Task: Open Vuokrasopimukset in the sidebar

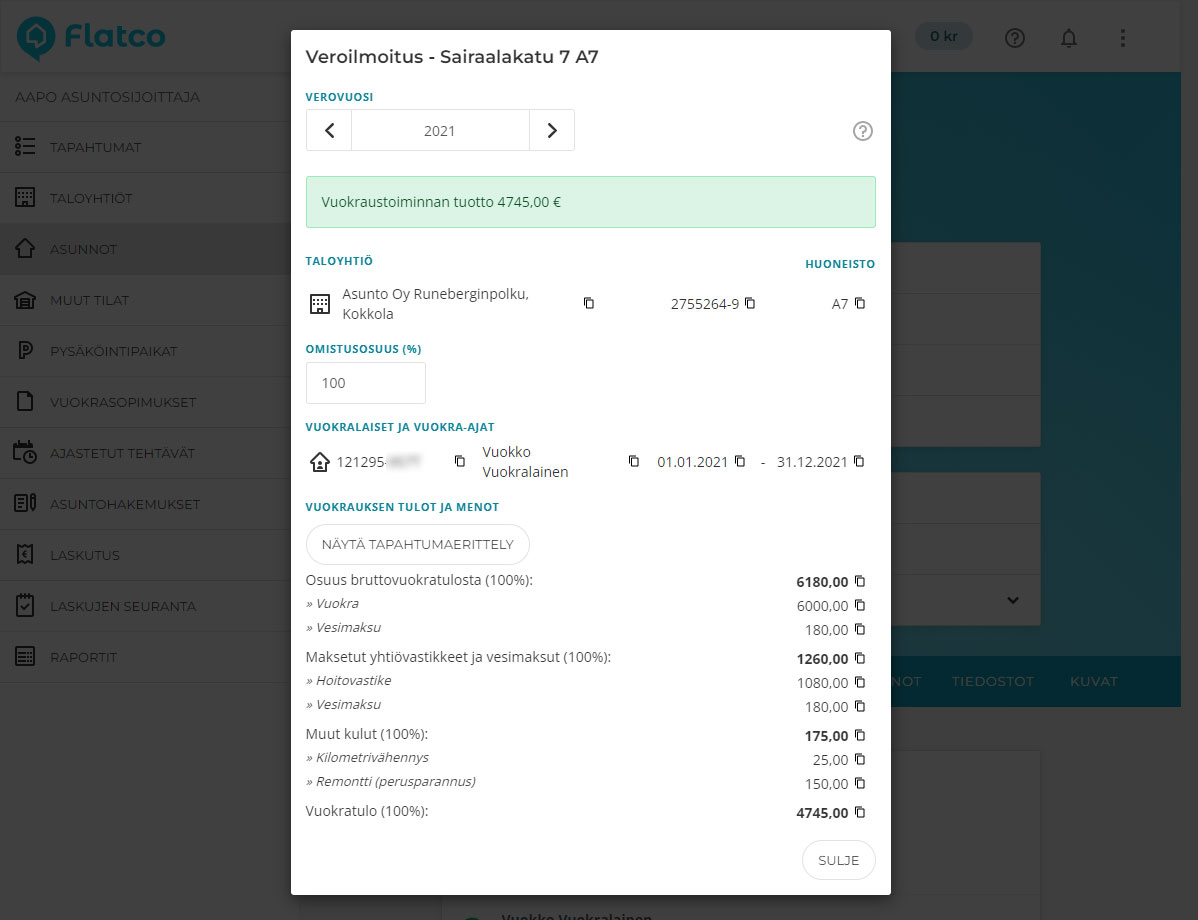Action: pos(122,402)
